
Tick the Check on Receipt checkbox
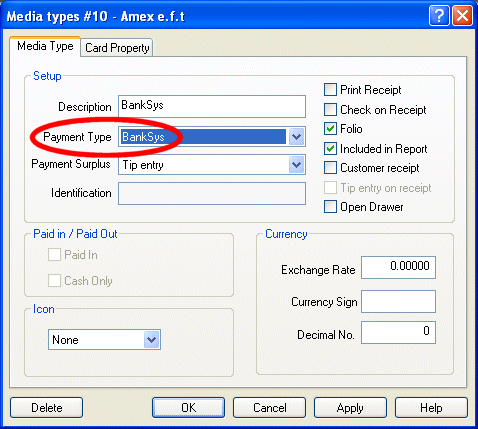tap(330, 109)
